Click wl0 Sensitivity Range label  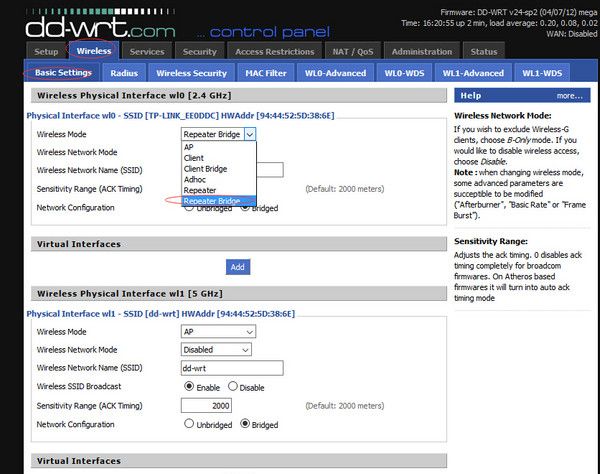coord(90,189)
